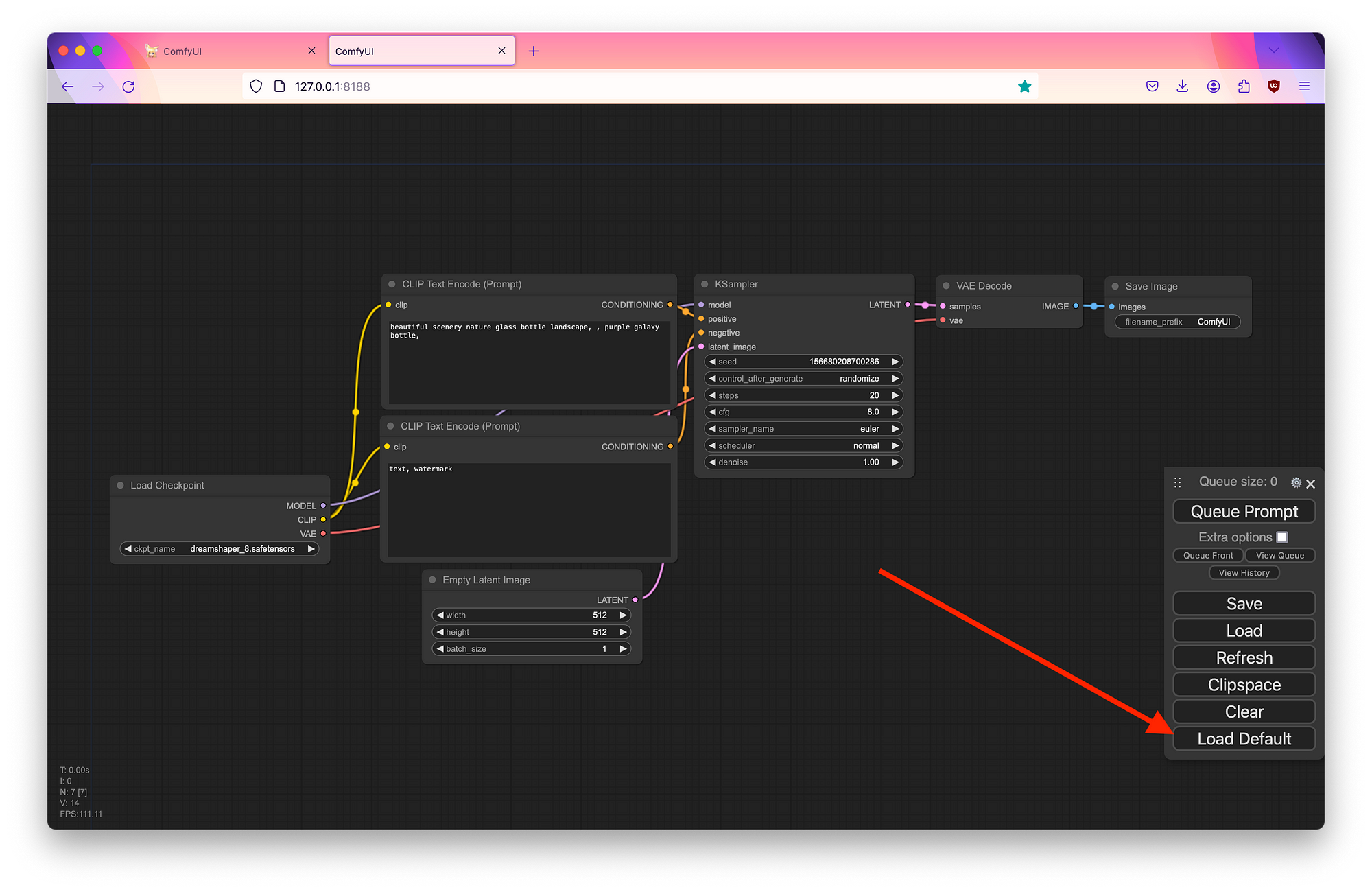This screenshot has height=892, width=1372.
Task: Click the Load Default button
Action: 1244,739
